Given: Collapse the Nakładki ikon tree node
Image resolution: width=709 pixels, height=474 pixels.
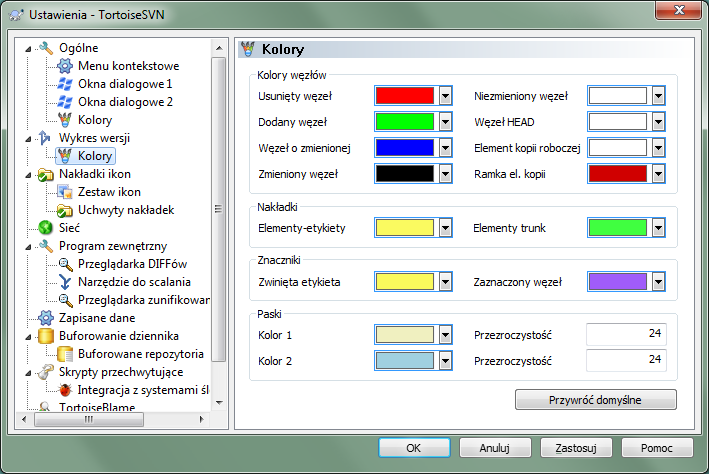Looking at the screenshot, I should 28,175.
